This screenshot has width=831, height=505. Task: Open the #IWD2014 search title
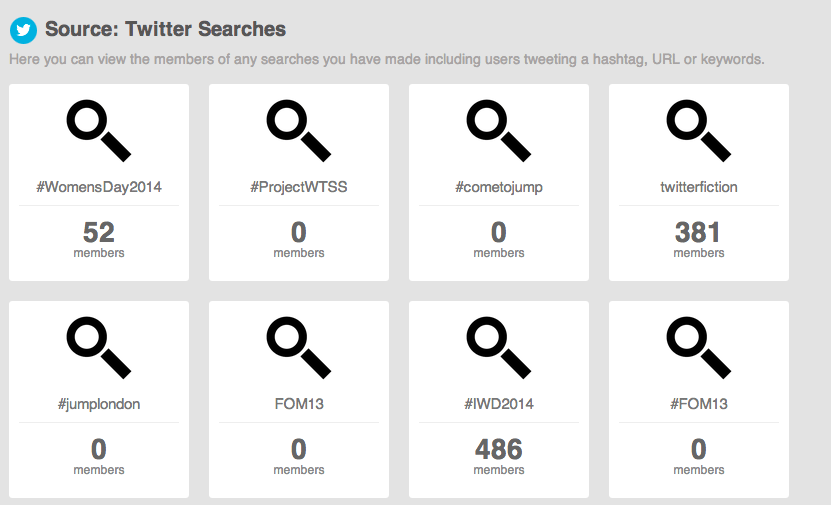pos(499,404)
